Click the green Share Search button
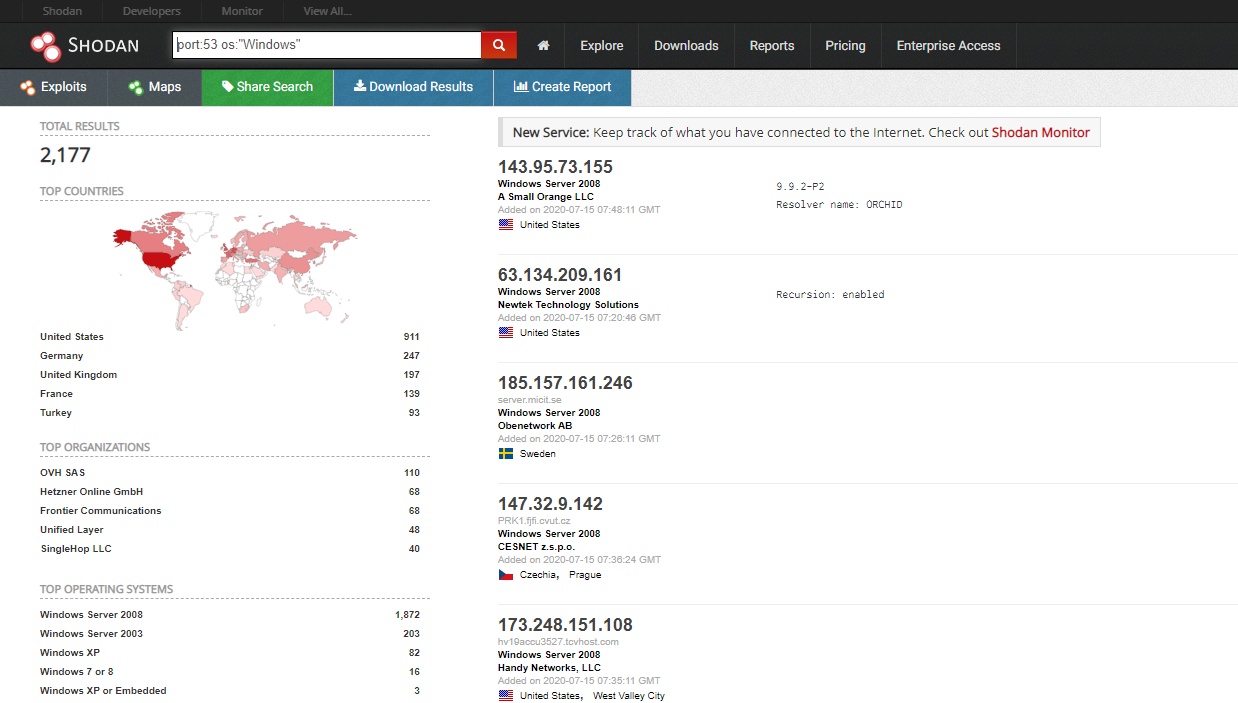Viewport: 1238px width, 703px height. pos(267,87)
